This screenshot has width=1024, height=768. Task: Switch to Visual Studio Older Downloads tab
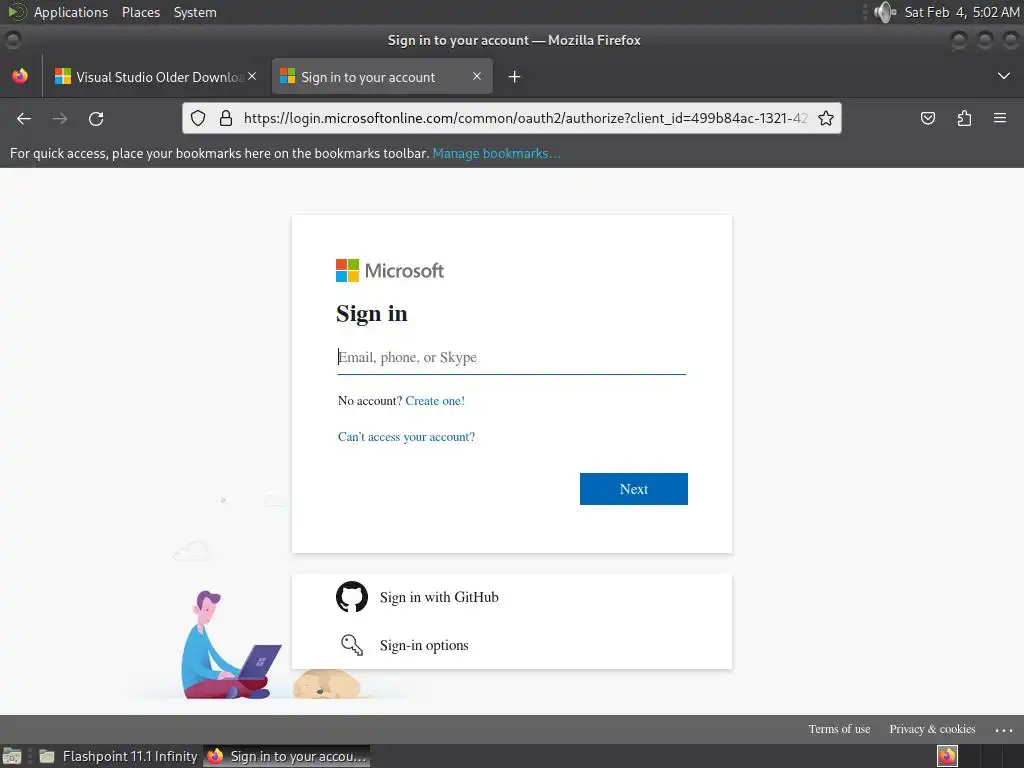coord(155,77)
